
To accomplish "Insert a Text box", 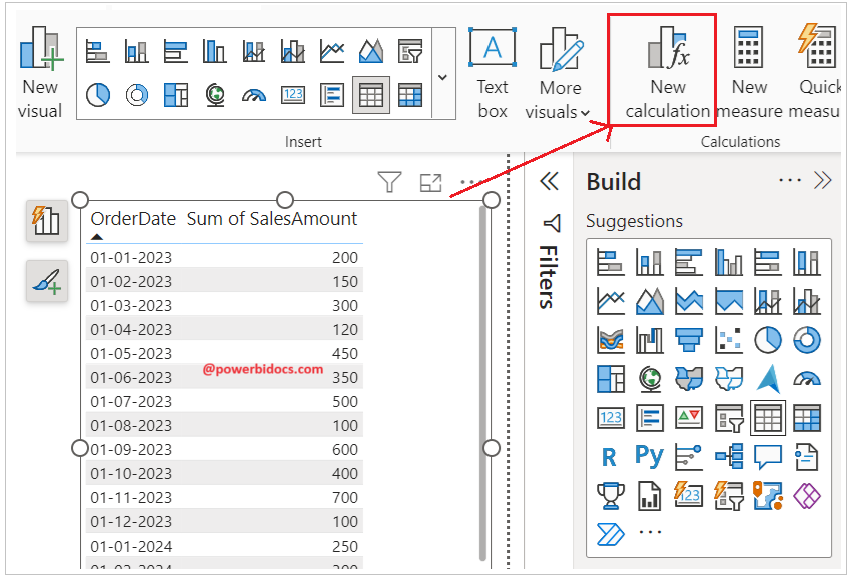I will pyautogui.click(x=491, y=70).
